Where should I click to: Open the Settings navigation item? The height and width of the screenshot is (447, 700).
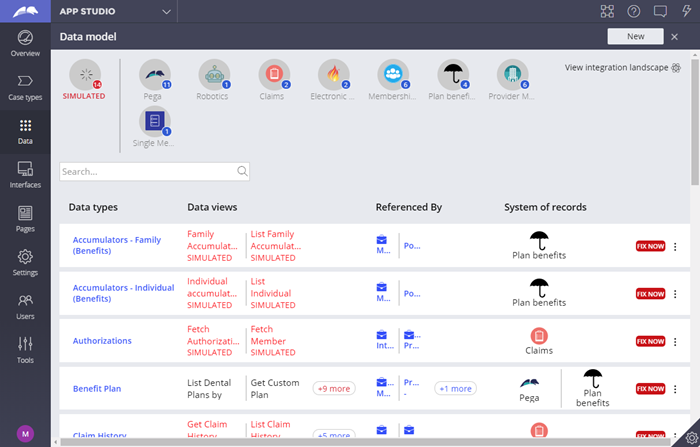point(25,263)
